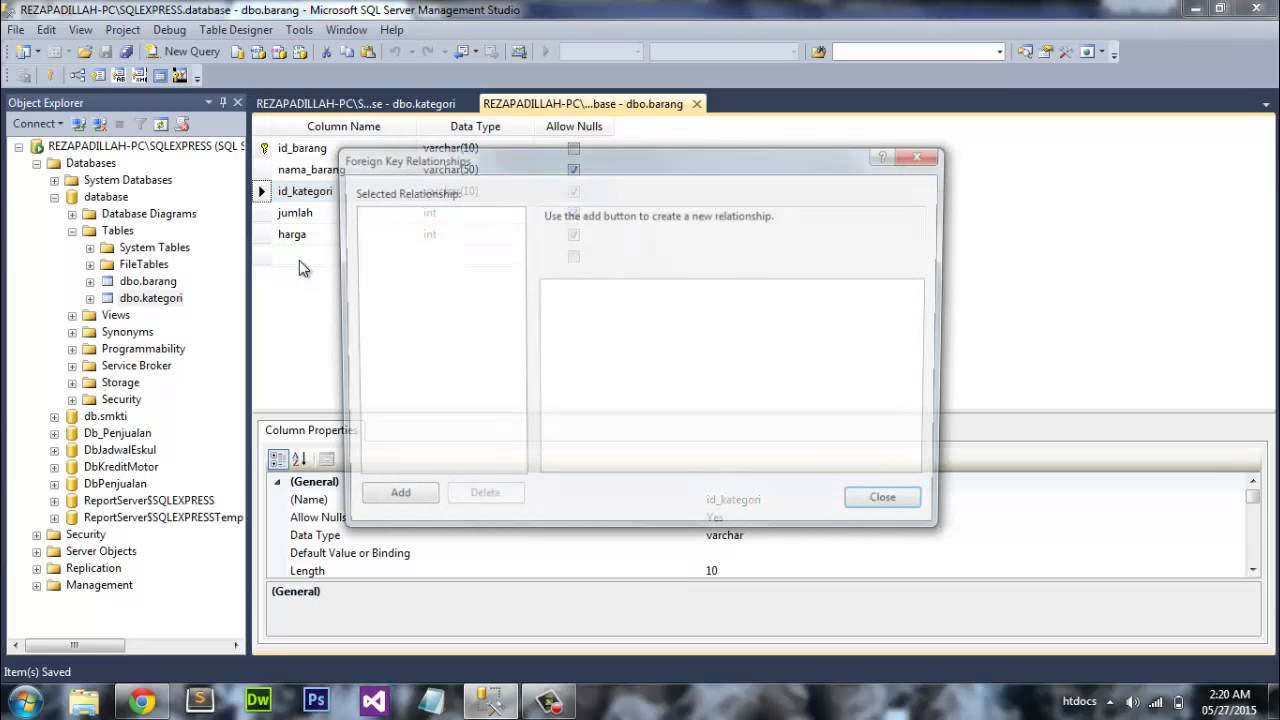Screen dimensions: 1280x720
Task: Toggle Allow Nulls checkbox for id_barang
Action: [573, 148]
